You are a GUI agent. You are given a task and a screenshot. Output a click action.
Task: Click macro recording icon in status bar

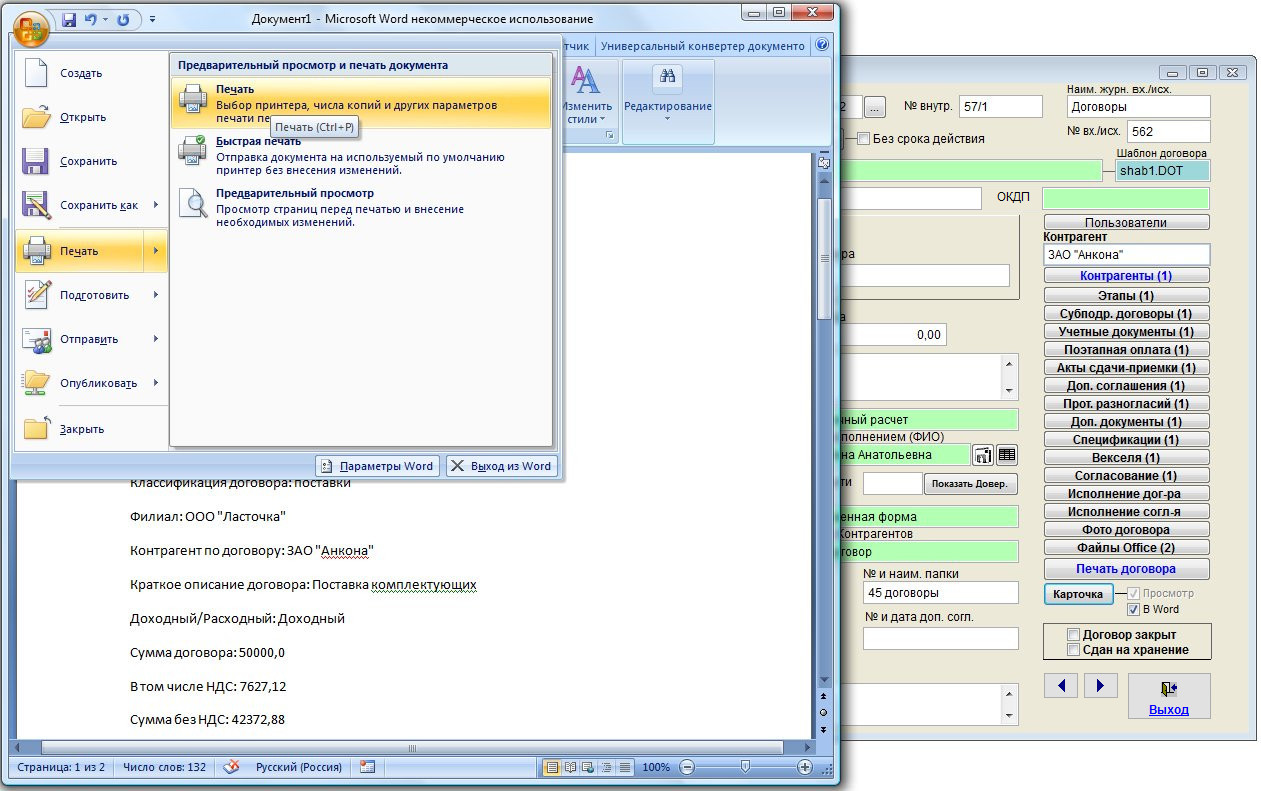(367, 767)
